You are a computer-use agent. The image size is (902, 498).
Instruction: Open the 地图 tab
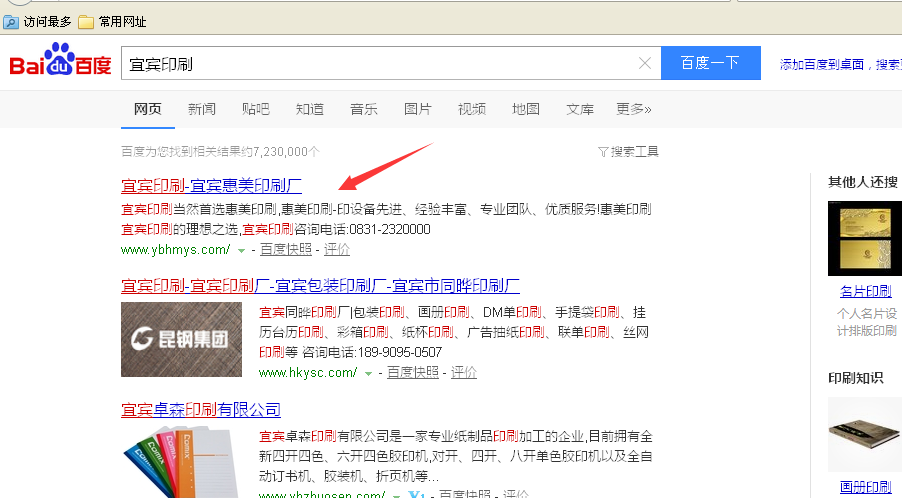pos(526,109)
